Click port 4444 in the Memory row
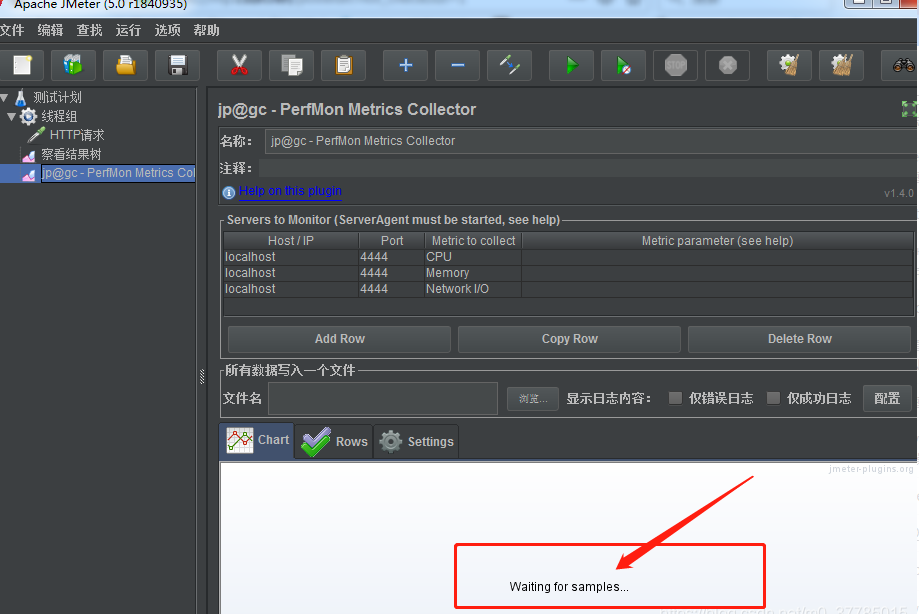Viewport: 919px width, 614px height. pyautogui.click(x=392, y=273)
